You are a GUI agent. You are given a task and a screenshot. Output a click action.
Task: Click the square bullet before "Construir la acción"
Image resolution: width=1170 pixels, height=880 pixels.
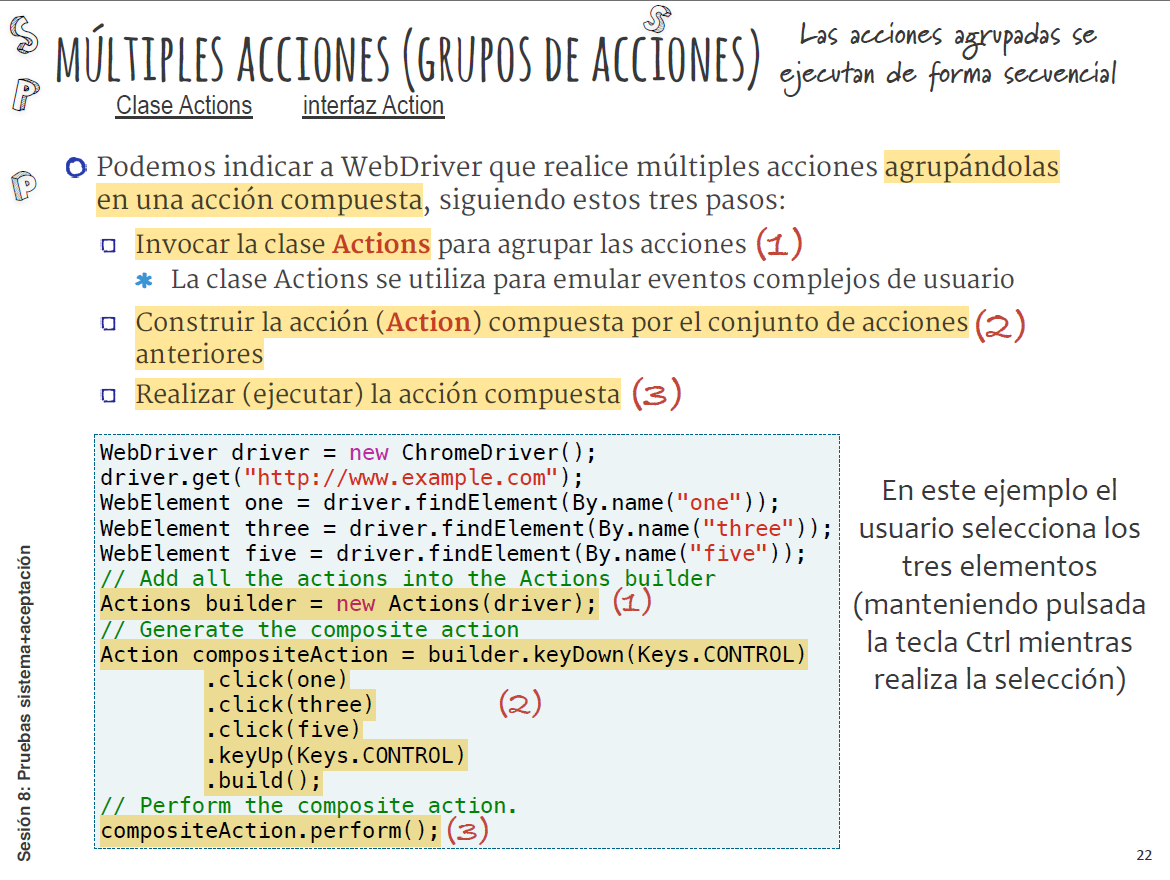108,324
